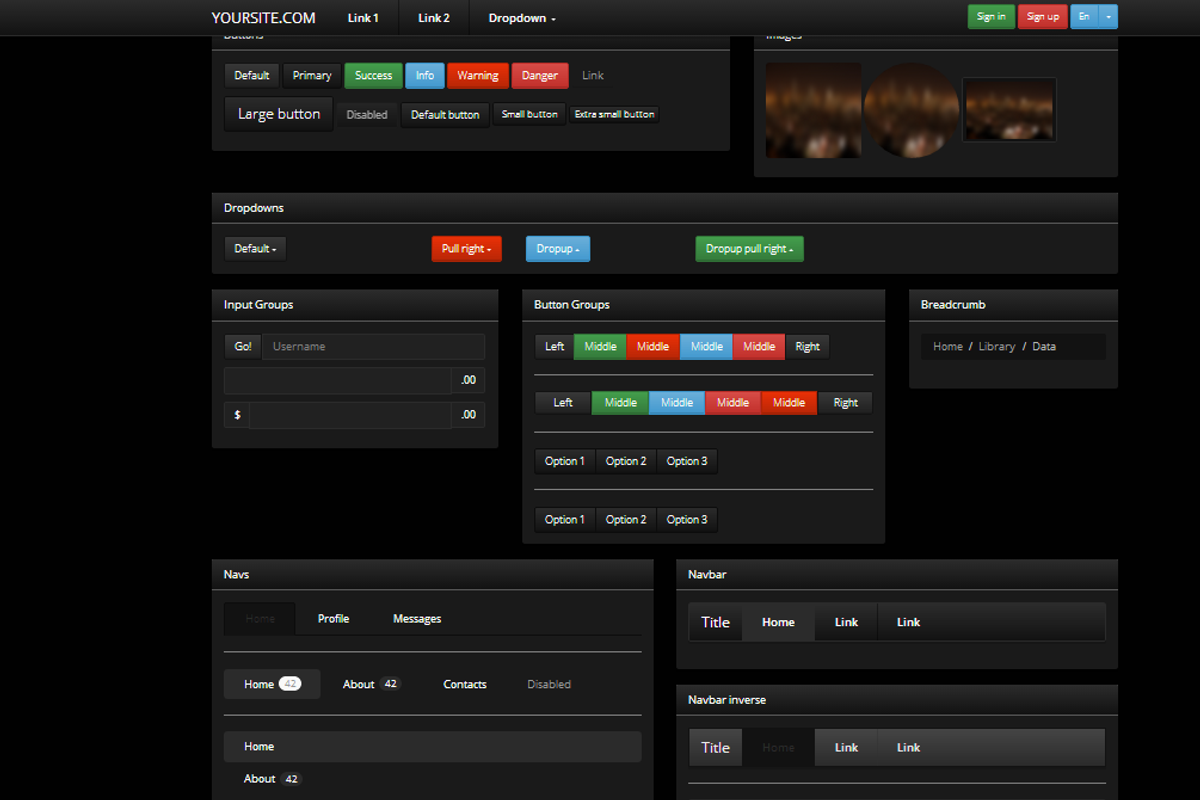Switch to the Messages tab in Navs
Image resolution: width=1200 pixels, height=800 pixels.
pyautogui.click(x=416, y=618)
